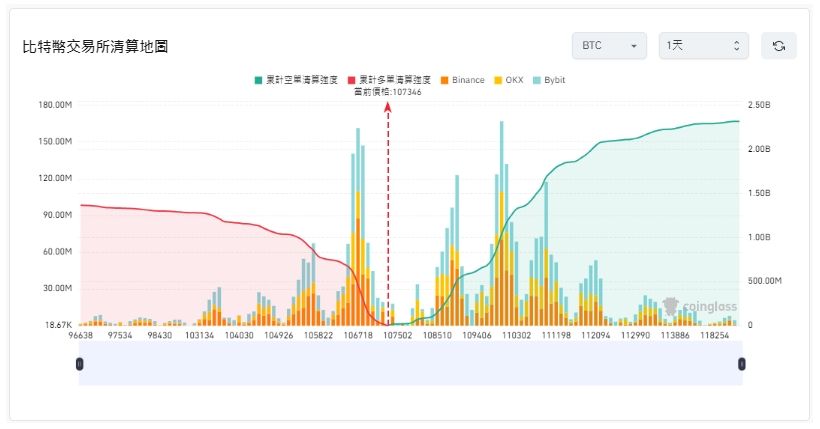Viewport: 820px width, 429px height.
Task: Open the 1天 time range selector
Action: pyautogui.click(x=703, y=46)
